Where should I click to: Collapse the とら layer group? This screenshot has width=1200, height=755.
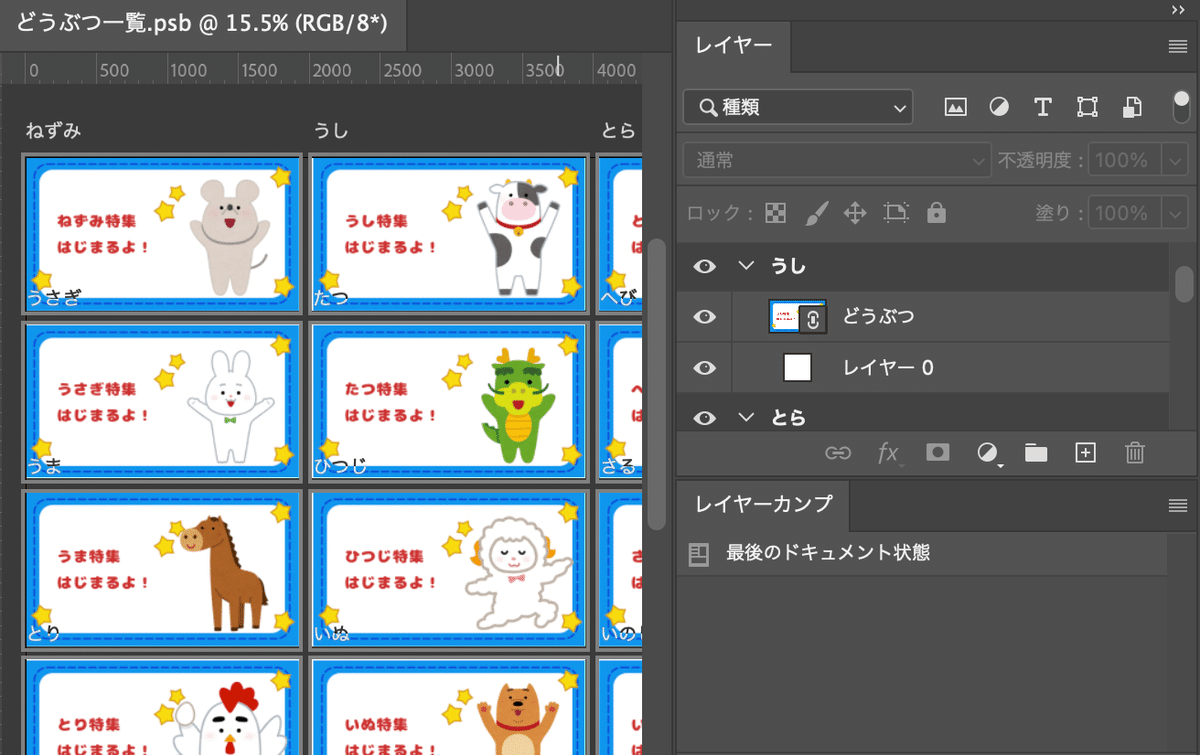pyautogui.click(x=745, y=418)
